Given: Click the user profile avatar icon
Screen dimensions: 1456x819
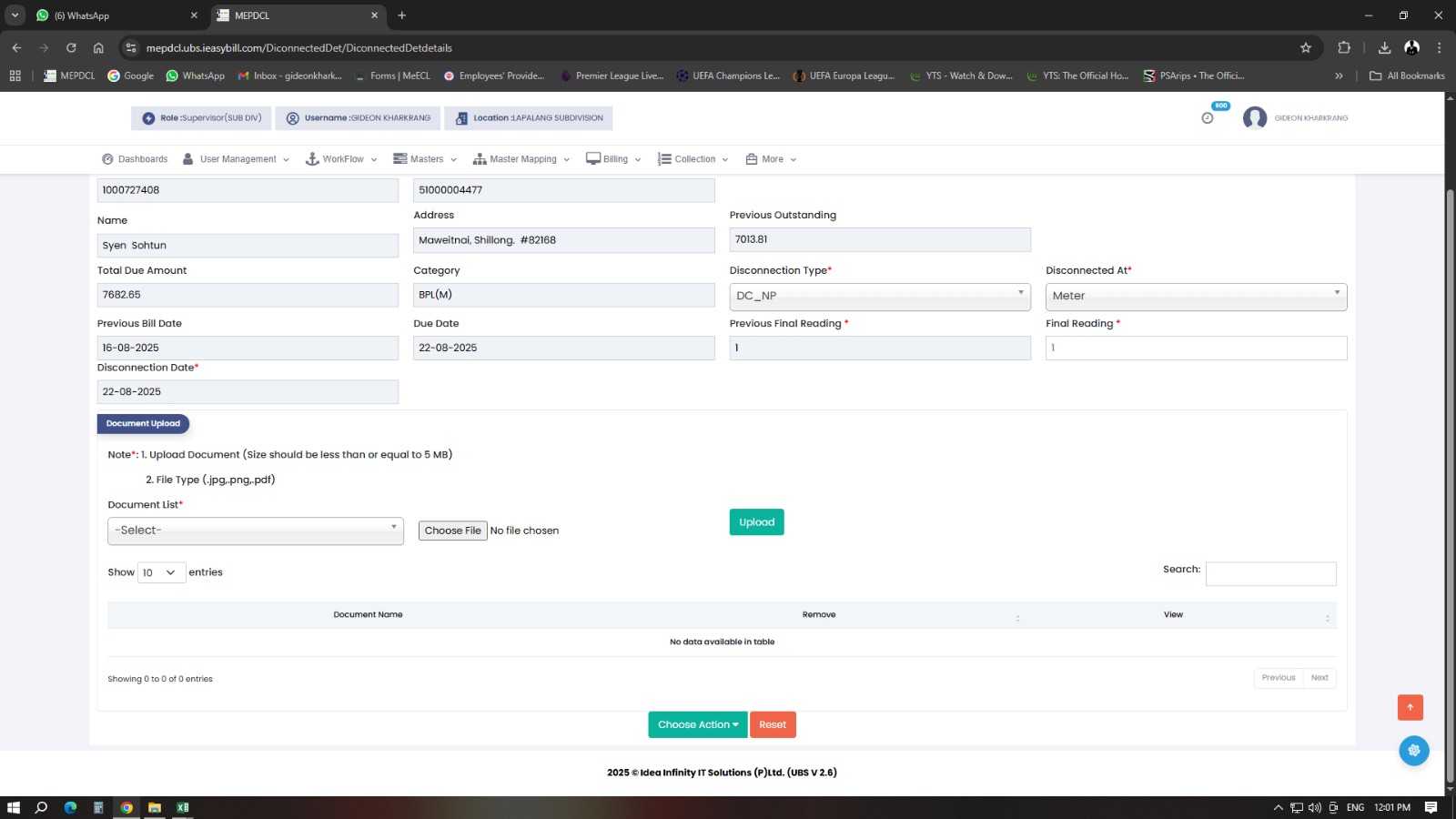Looking at the screenshot, I should click(1255, 118).
